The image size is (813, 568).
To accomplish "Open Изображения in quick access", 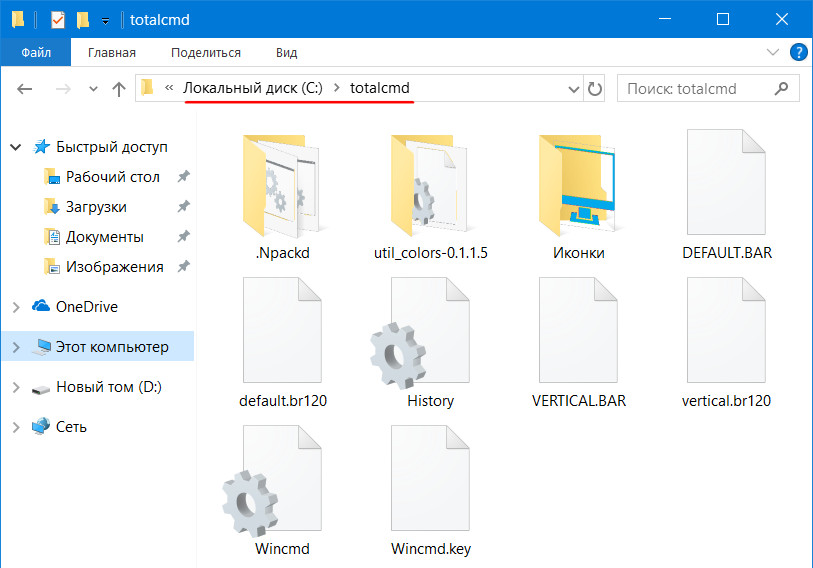I will [x=115, y=267].
